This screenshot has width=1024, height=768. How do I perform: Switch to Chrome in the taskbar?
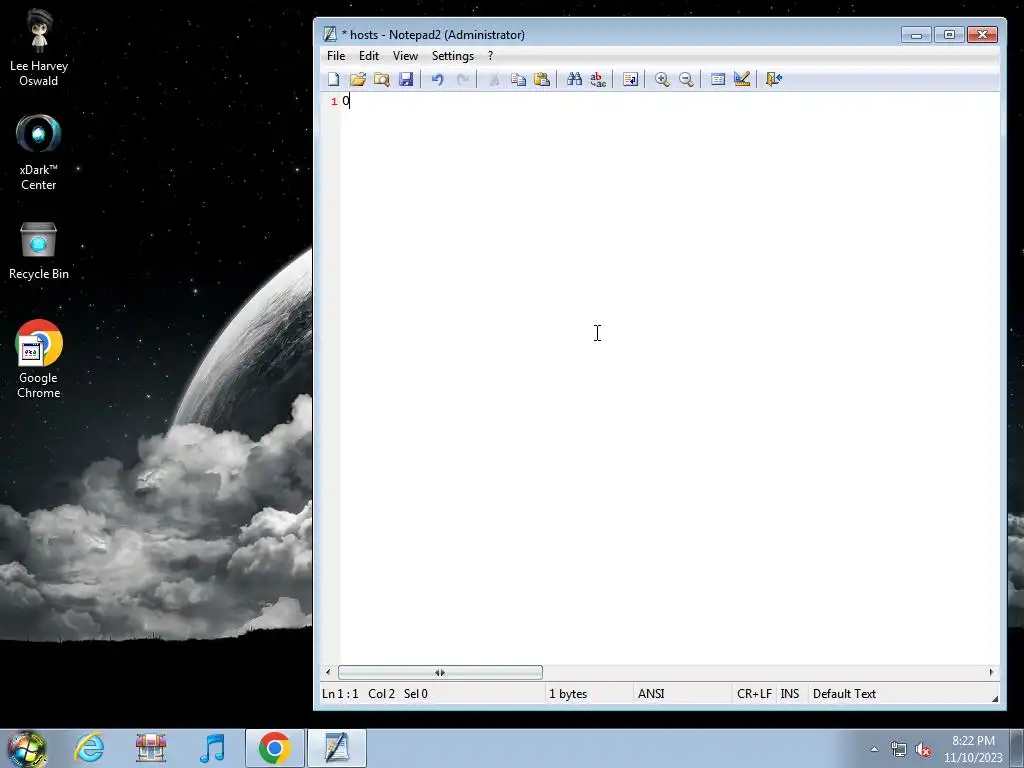click(274, 748)
